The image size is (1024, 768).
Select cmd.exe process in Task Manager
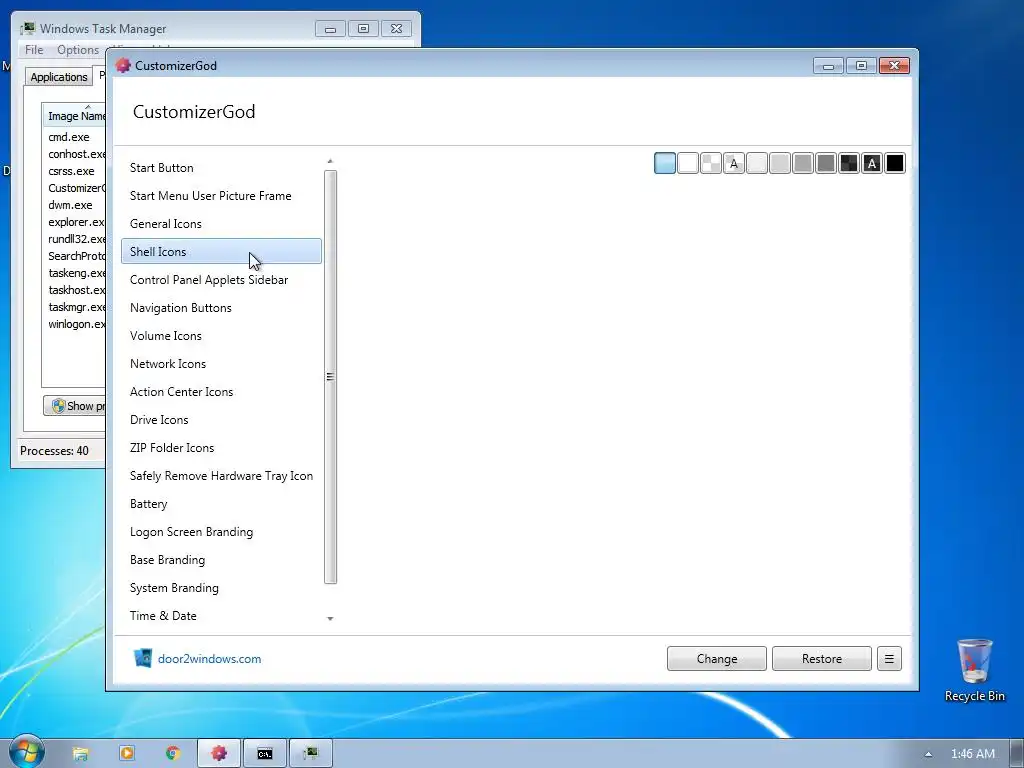click(x=74, y=137)
